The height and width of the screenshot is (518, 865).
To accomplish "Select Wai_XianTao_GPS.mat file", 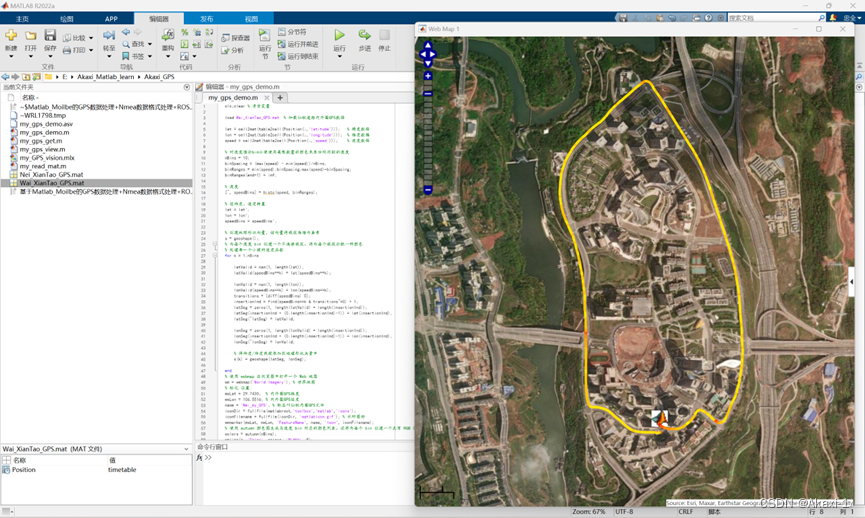I will pos(96,183).
